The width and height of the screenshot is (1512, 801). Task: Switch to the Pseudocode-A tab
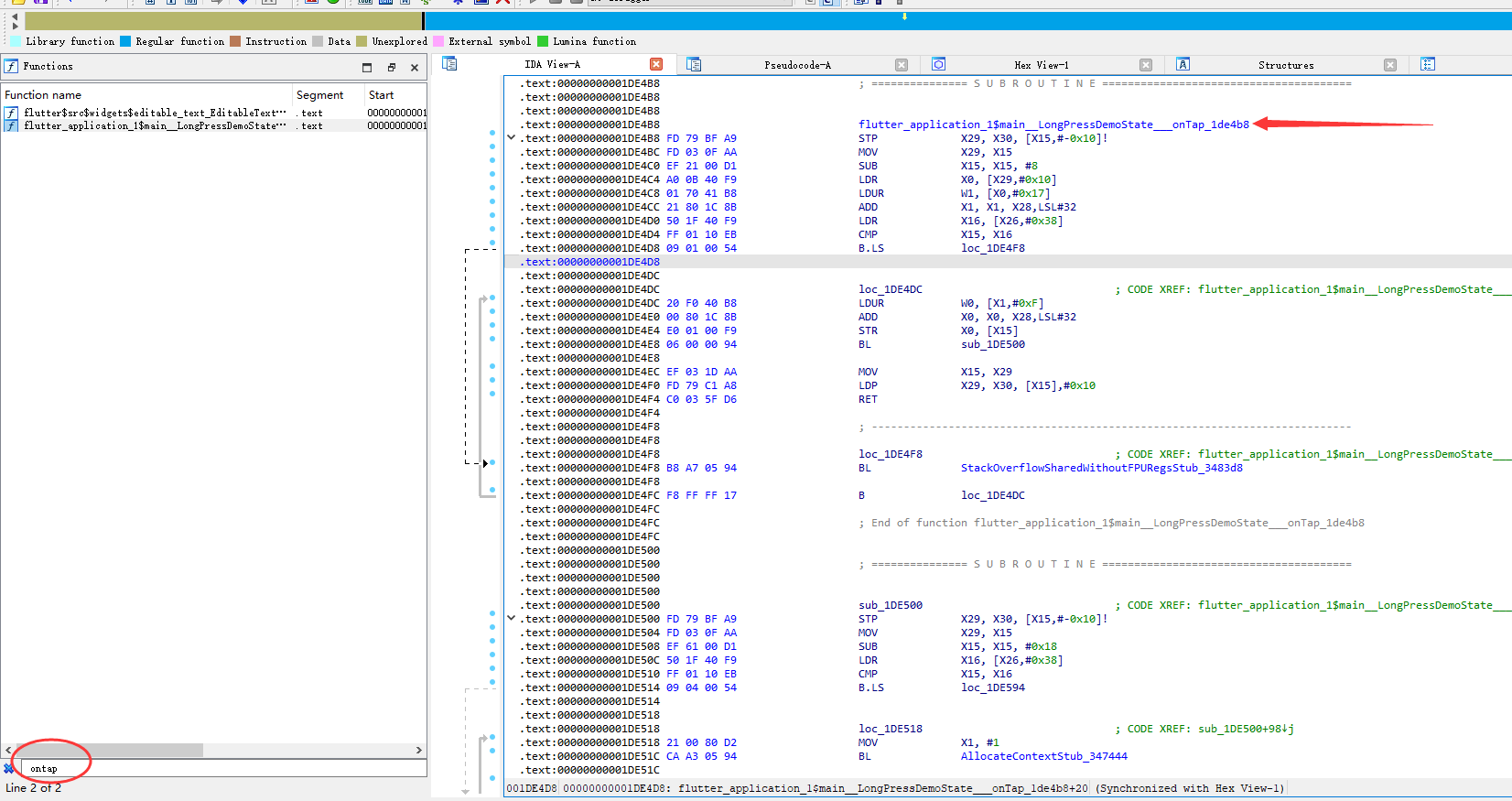[797, 65]
